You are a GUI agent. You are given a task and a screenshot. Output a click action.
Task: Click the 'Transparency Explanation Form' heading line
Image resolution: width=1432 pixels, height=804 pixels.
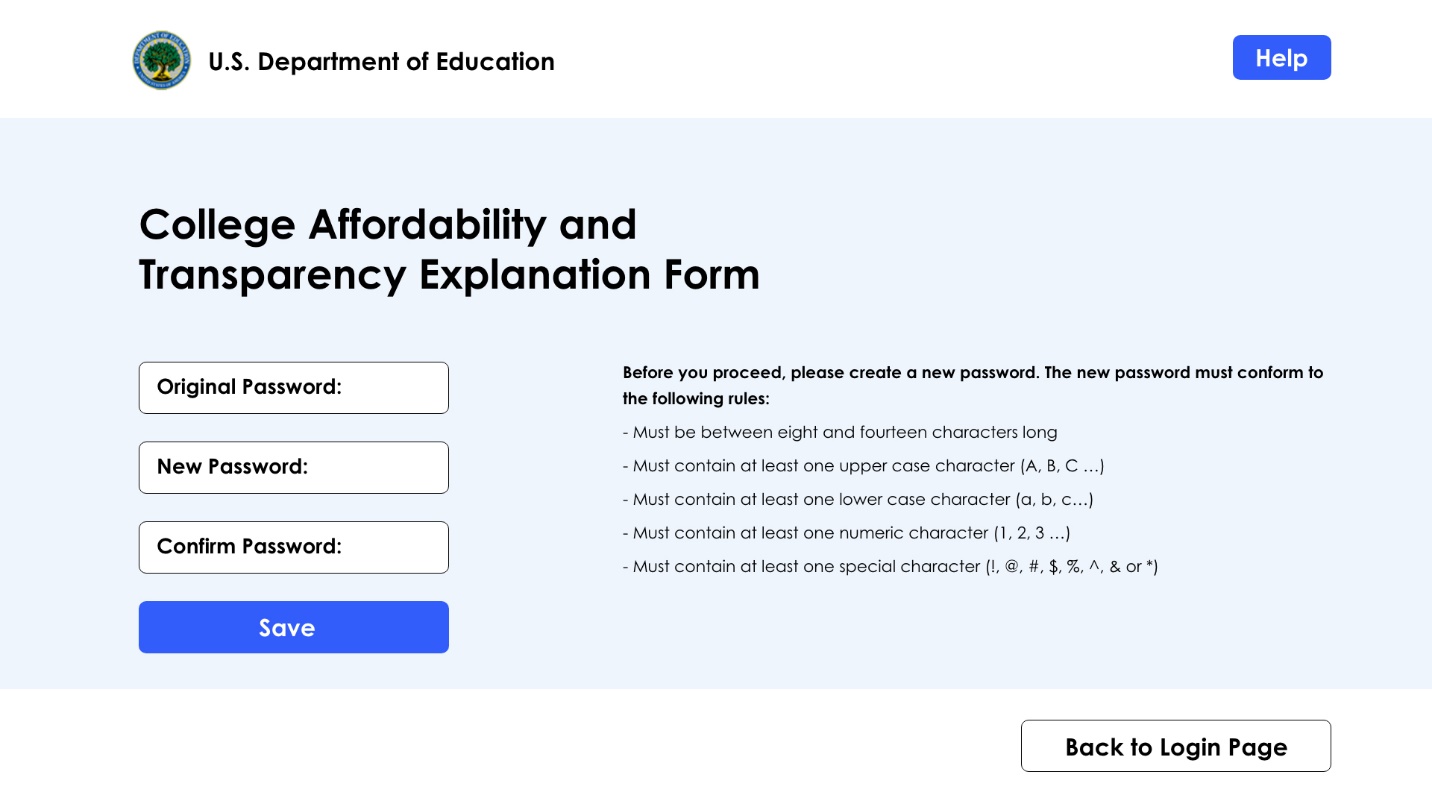449,275
